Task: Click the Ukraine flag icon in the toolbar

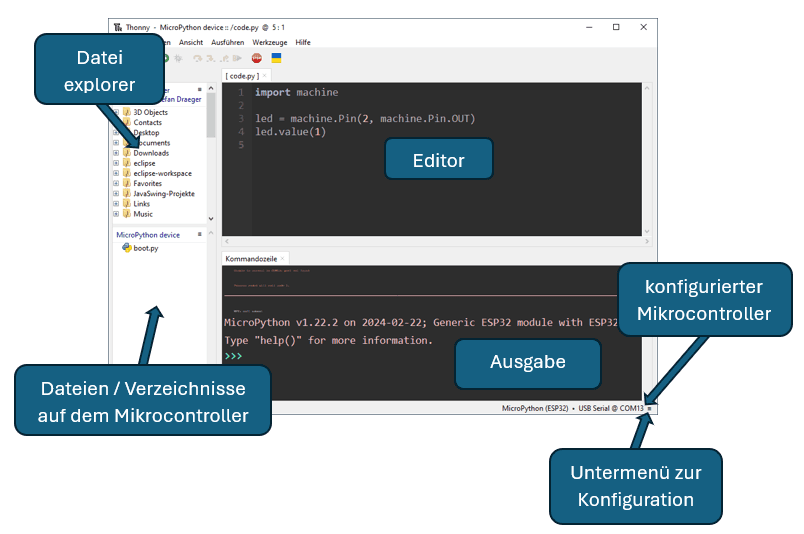Action: [277, 58]
